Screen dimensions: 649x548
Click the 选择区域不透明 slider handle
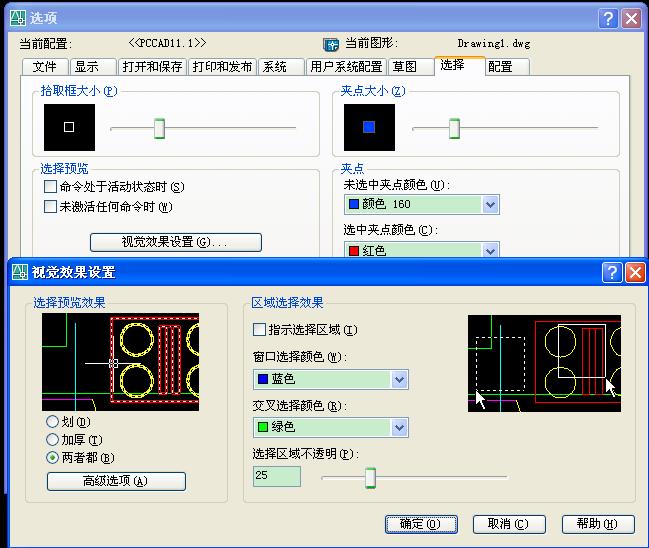click(370, 478)
